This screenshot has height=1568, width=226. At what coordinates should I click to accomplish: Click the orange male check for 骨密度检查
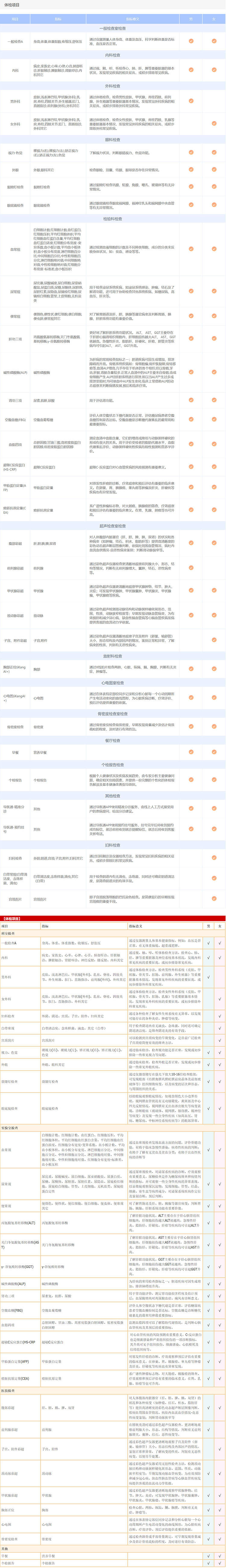(x=191, y=727)
